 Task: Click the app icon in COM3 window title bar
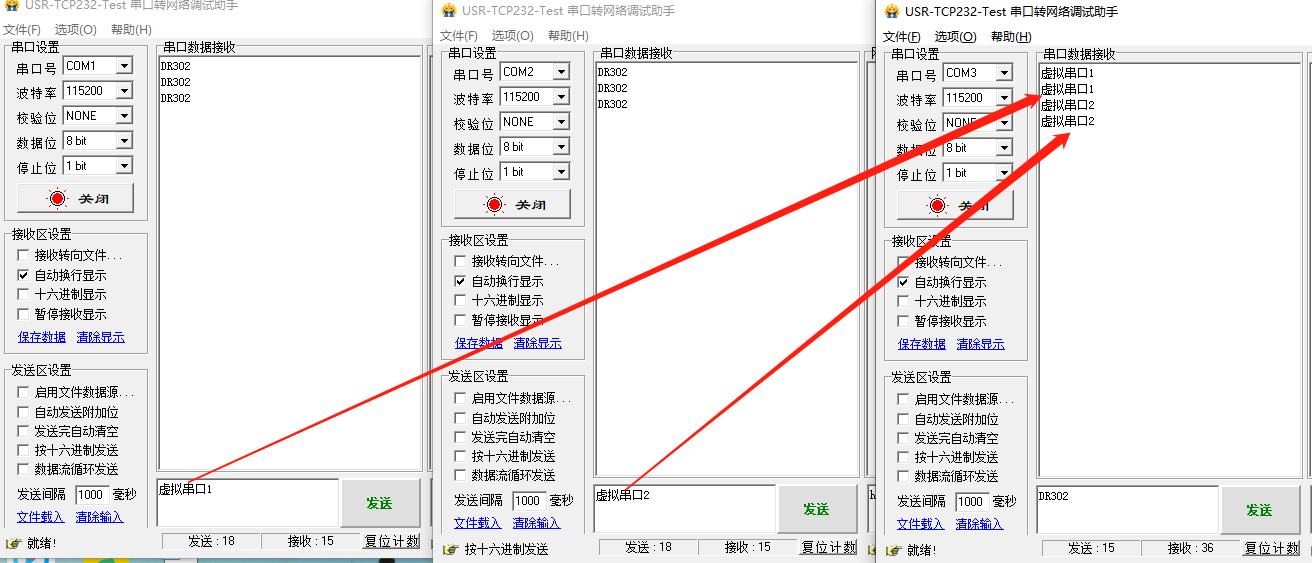pyautogui.click(x=890, y=12)
